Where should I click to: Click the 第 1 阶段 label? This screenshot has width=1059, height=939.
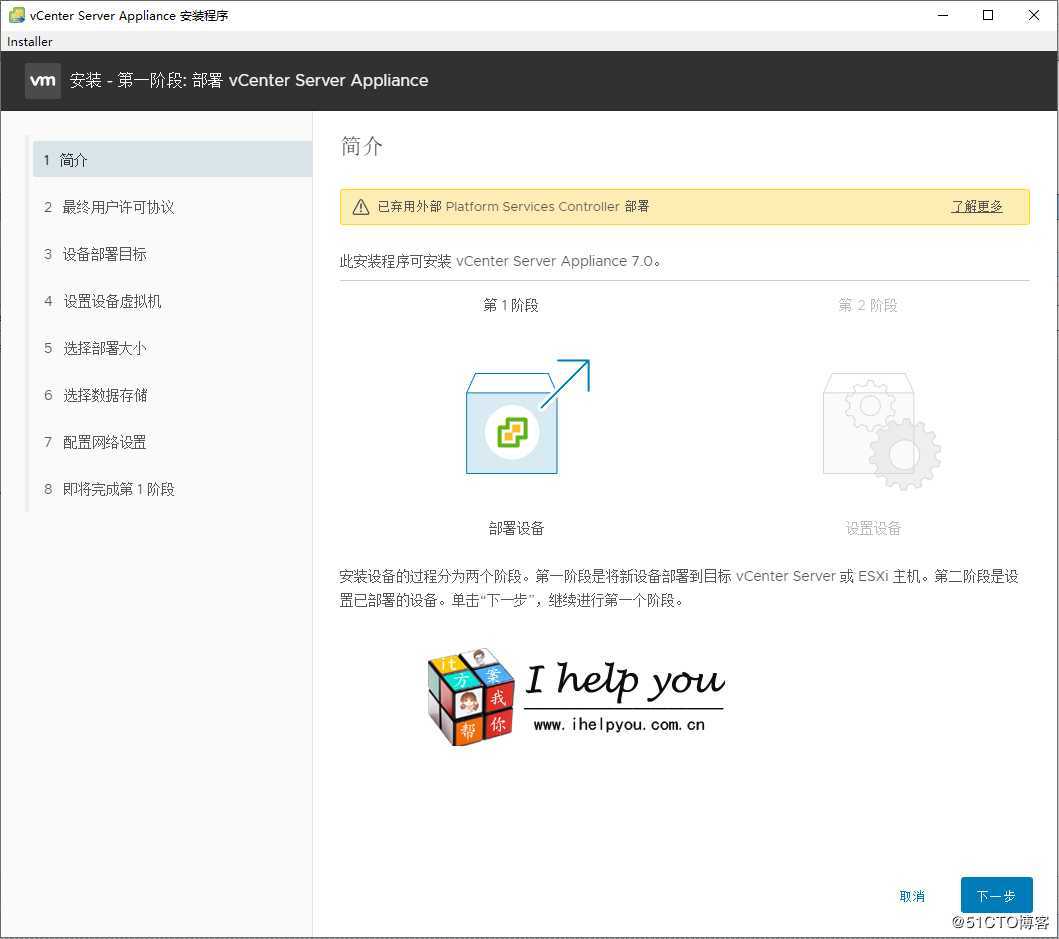point(511,305)
